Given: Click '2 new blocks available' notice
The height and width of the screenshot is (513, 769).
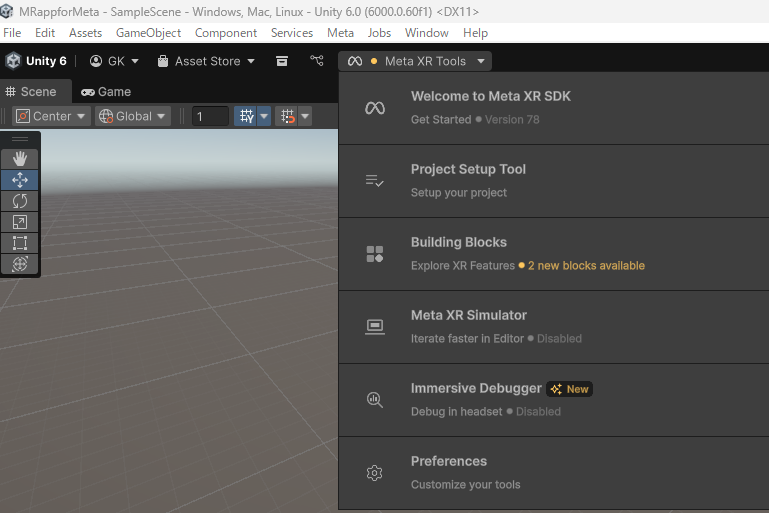Looking at the screenshot, I should point(586,265).
